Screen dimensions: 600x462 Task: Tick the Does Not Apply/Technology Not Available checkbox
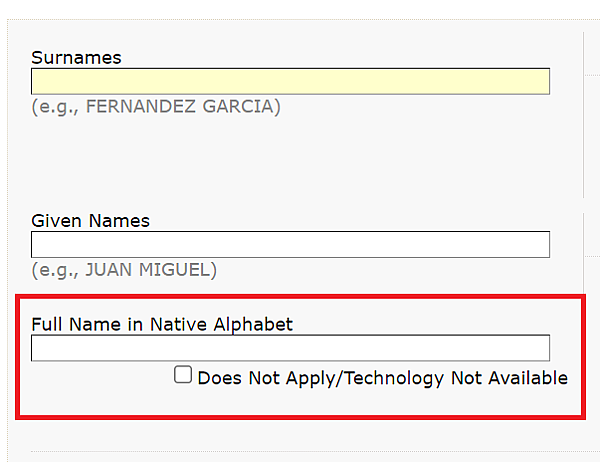183,374
